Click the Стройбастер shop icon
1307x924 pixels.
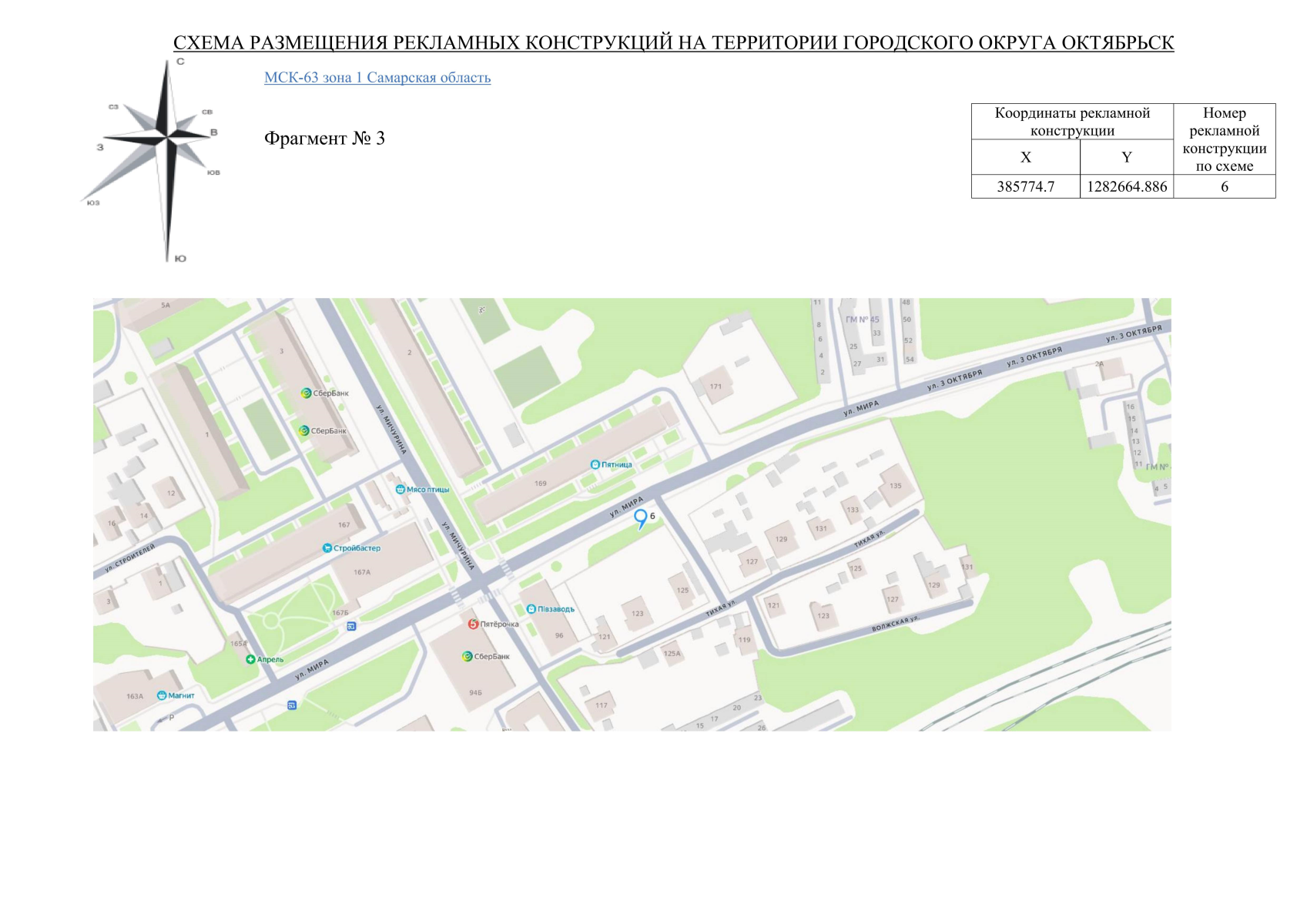coord(327,548)
